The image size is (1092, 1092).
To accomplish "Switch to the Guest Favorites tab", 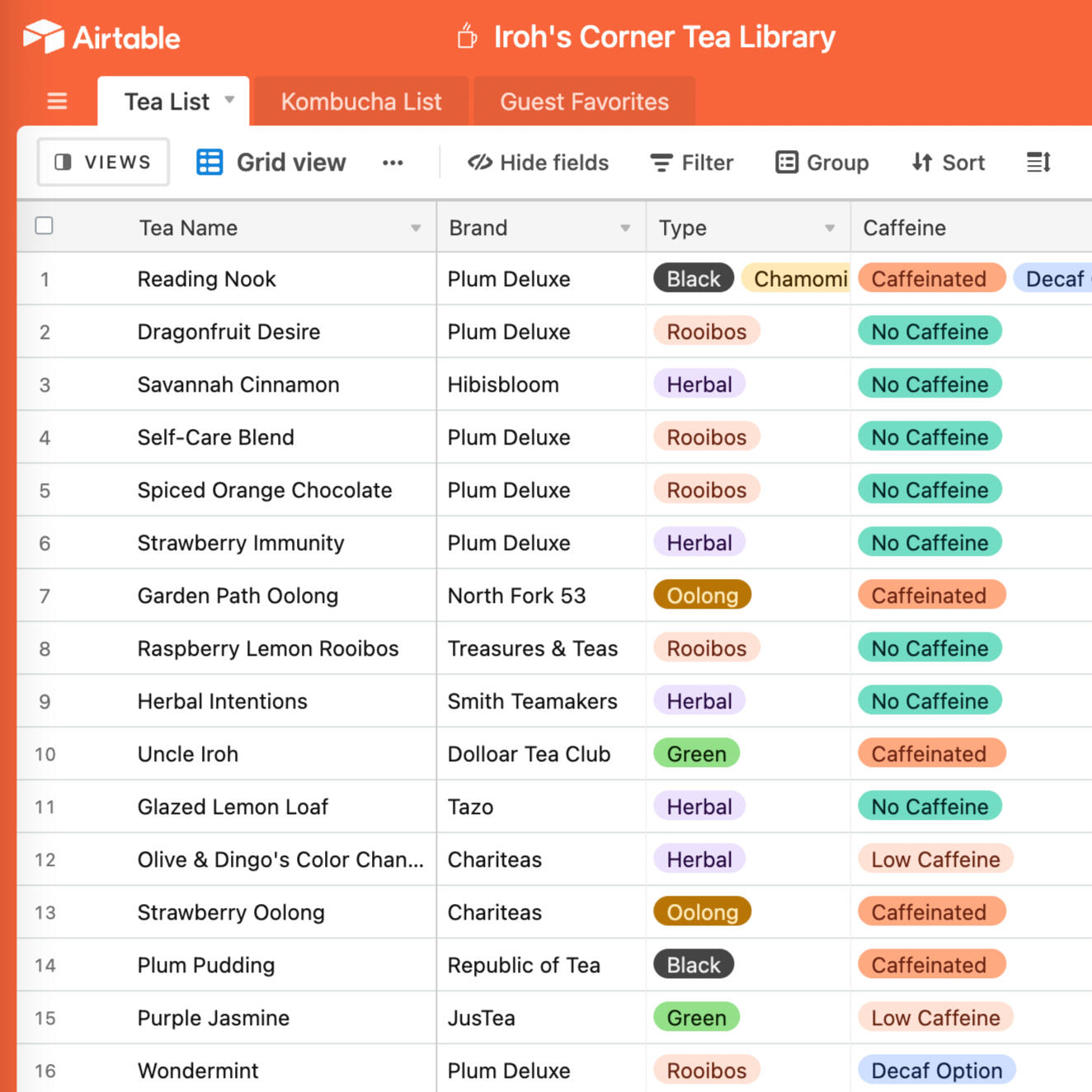I will pyautogui.click(x=584, y=101).
